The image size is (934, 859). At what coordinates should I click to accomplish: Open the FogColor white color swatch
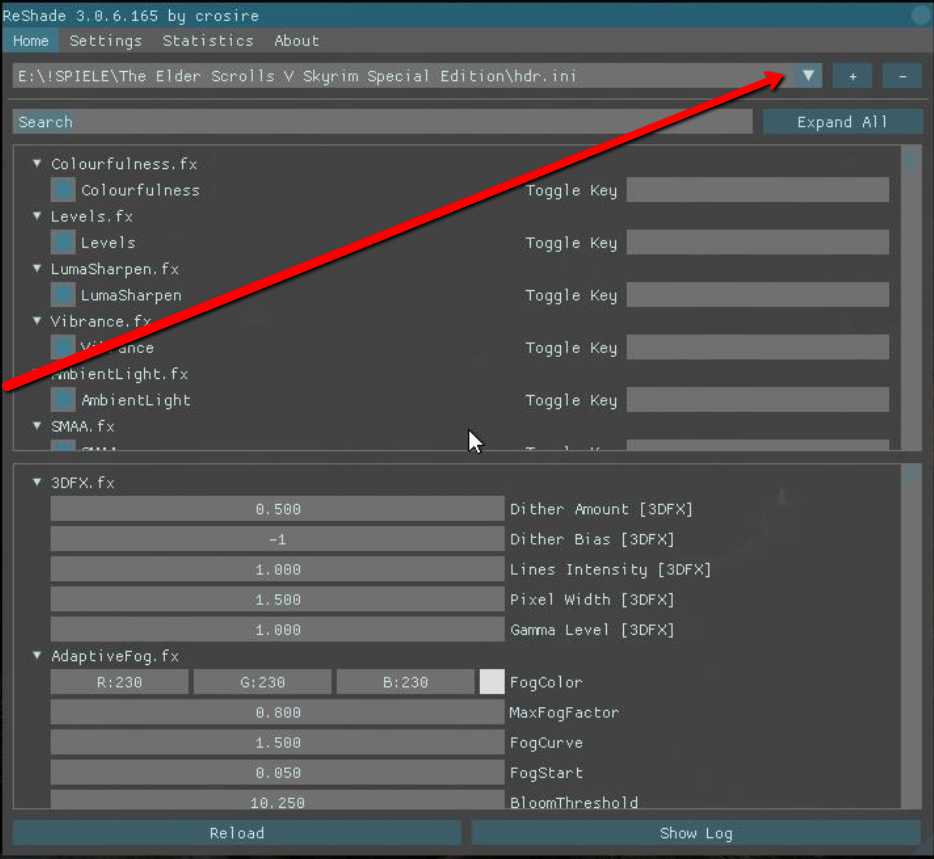[x=492, y=682]
